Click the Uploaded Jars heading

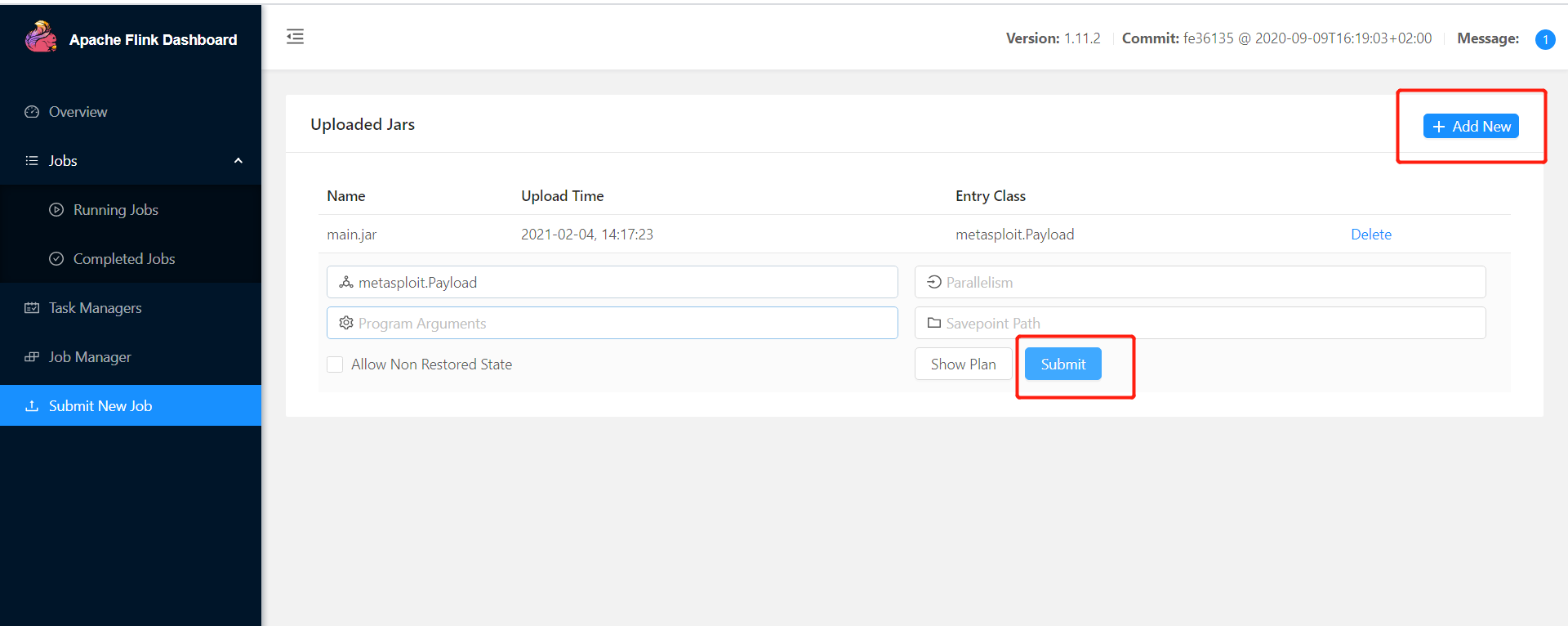[x=363, y=124]
